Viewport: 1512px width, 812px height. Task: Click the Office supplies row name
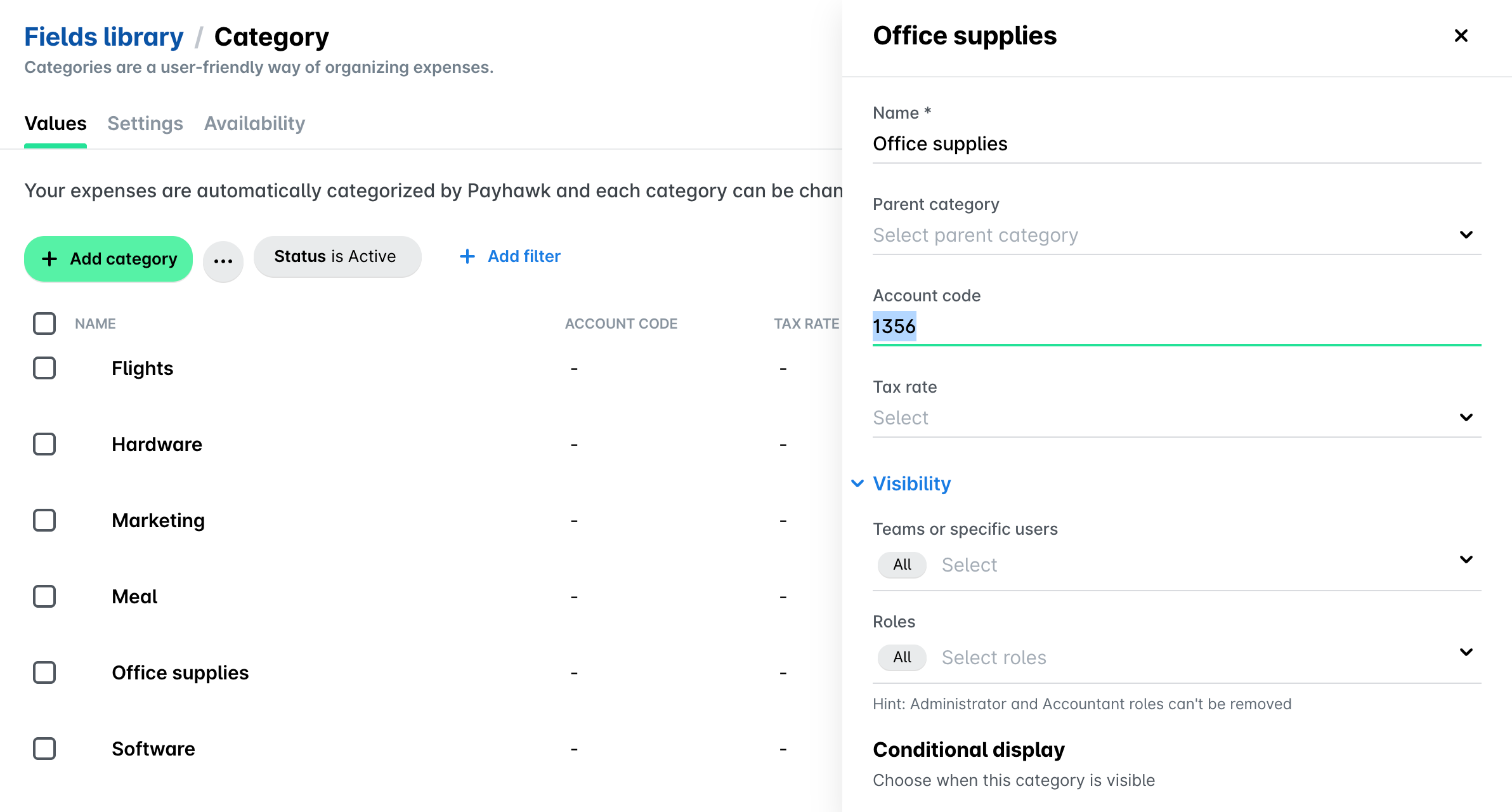(180, 672)
